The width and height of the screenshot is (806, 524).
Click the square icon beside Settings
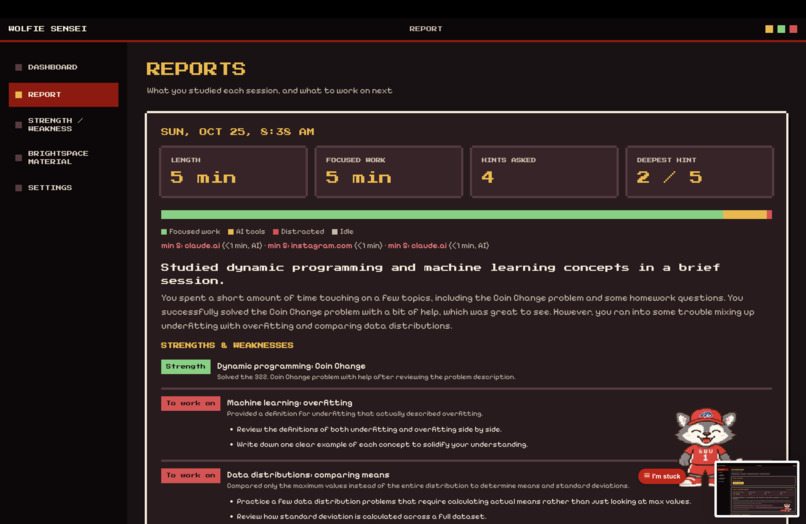19,188
